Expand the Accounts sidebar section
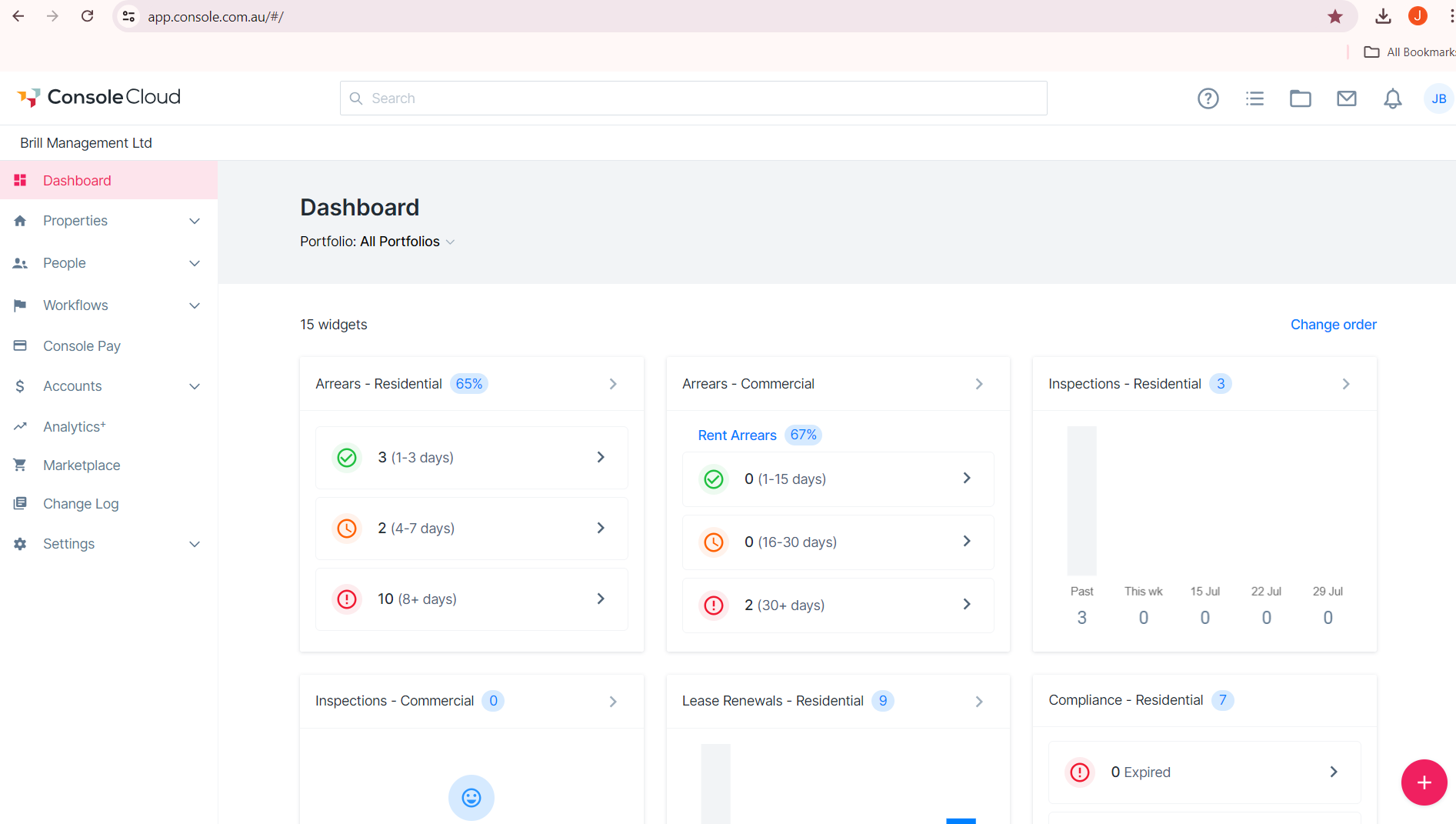This screenshot has width=1456, height=824. (x=108, y=386)
